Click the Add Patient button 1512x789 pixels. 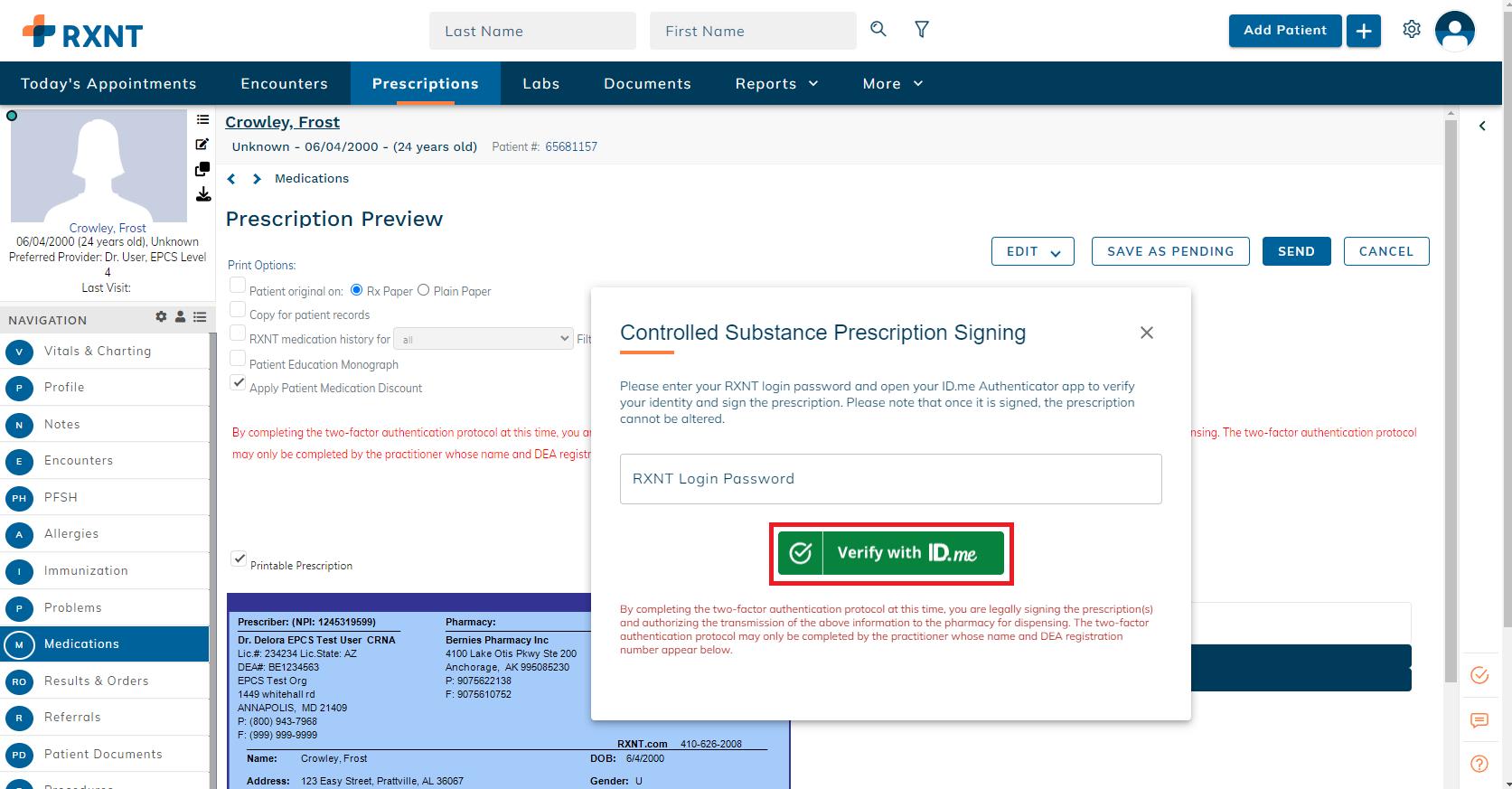coord(1285,31)
